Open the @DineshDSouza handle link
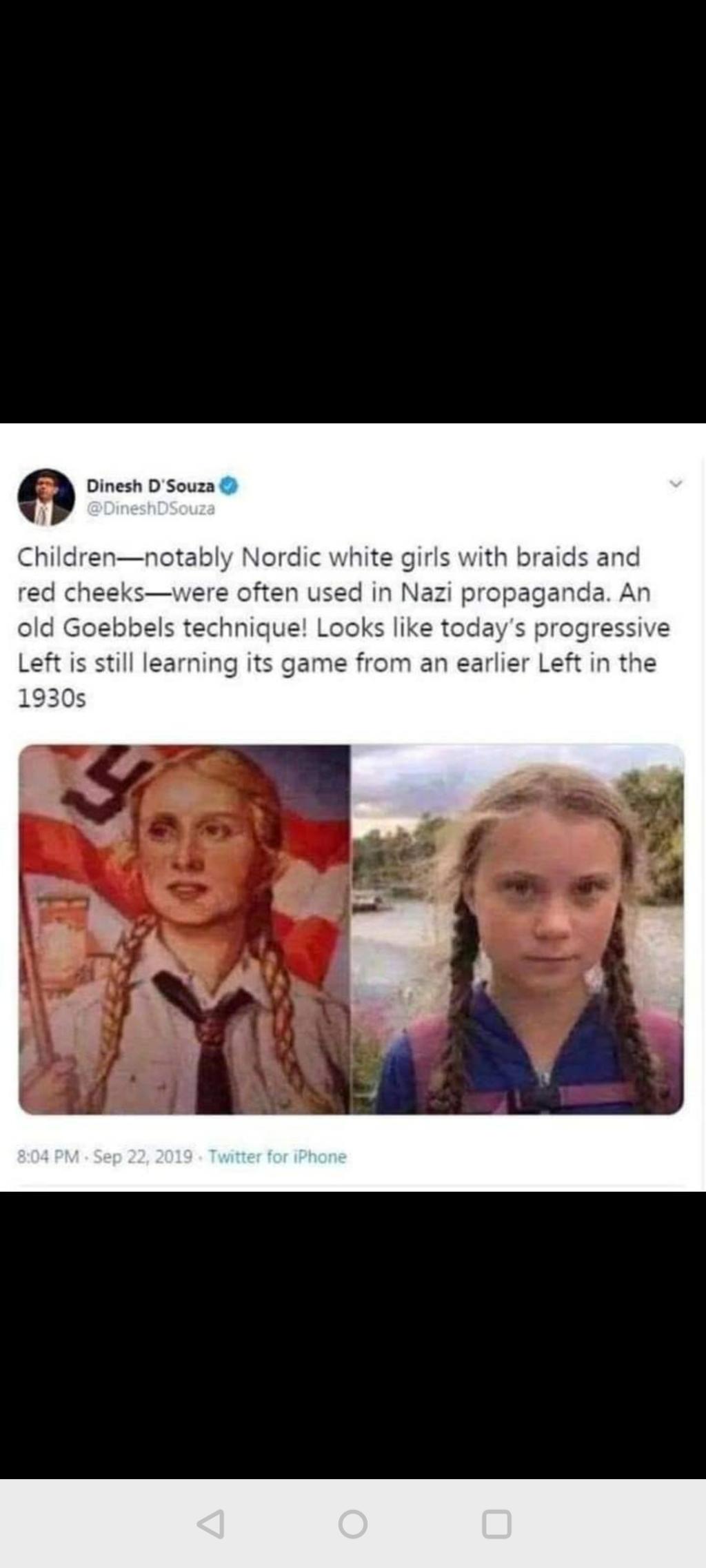Viewport: 706px width, 1568px height. [x=150, y=509]
